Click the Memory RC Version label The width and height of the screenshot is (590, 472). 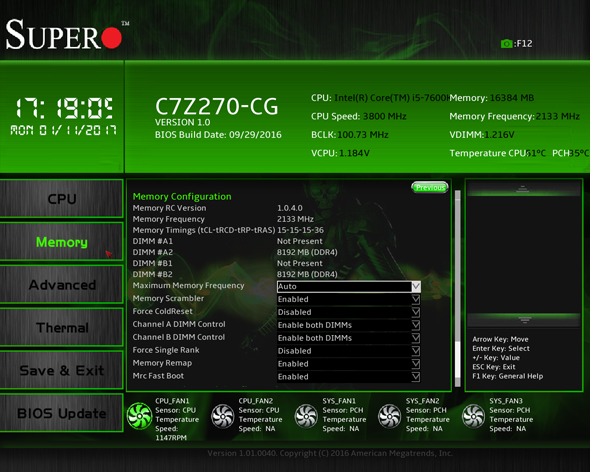coord(169,208)
